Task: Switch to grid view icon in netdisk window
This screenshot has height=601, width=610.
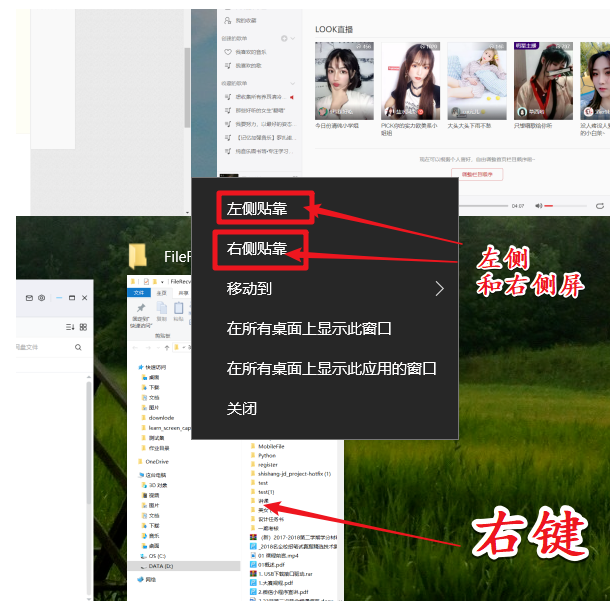Action: [x=83, y=327]
